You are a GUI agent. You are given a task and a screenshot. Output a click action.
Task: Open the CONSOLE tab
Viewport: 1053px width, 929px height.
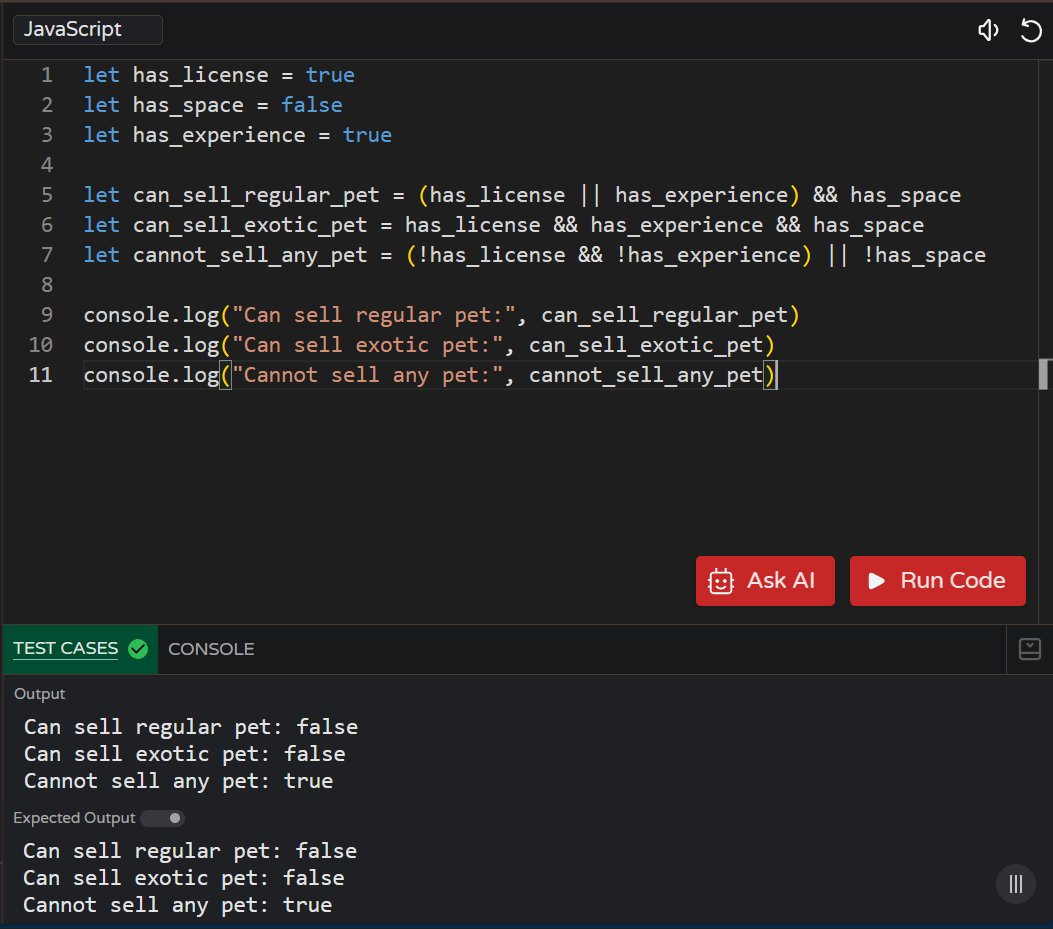tap(211, 649)
